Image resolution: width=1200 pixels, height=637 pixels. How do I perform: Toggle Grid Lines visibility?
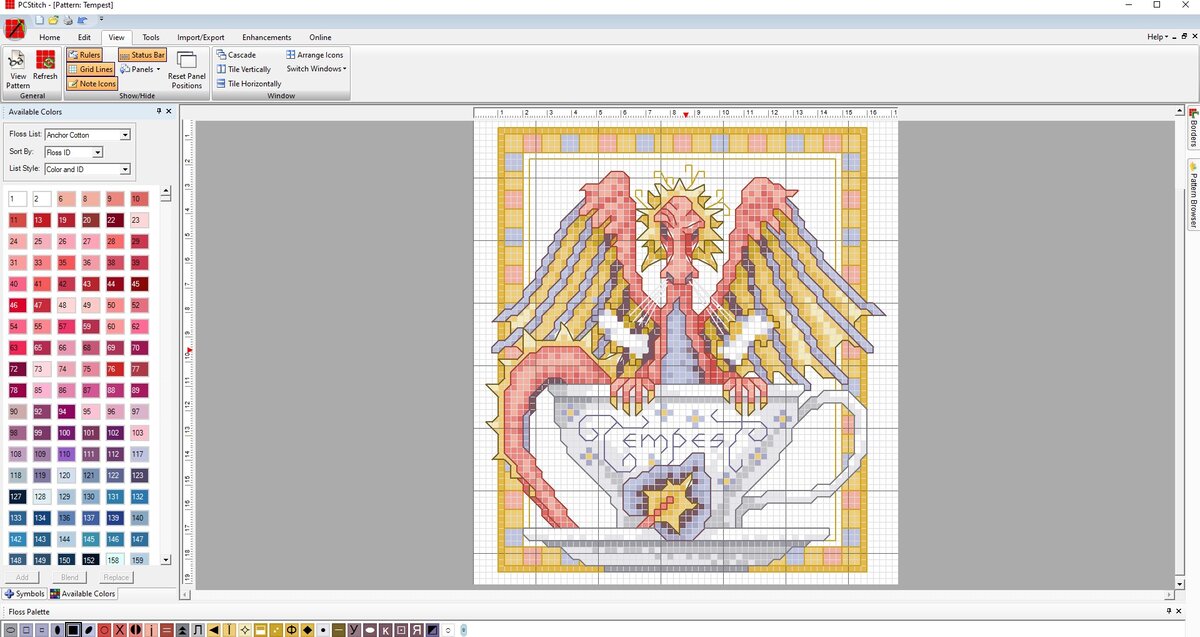[91, 69]
